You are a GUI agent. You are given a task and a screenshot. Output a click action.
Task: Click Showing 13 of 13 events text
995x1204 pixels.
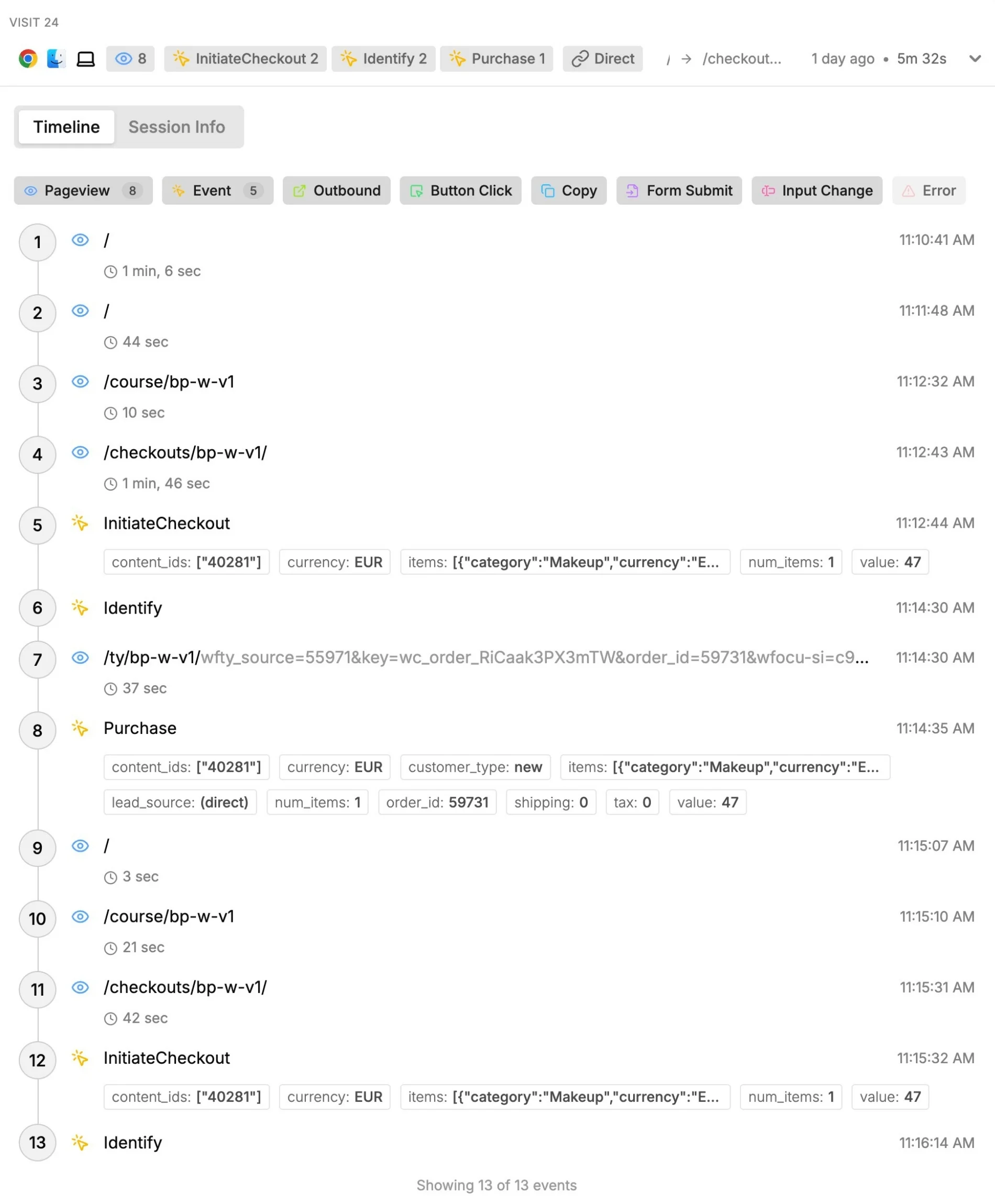click(x=496, y=1185)
